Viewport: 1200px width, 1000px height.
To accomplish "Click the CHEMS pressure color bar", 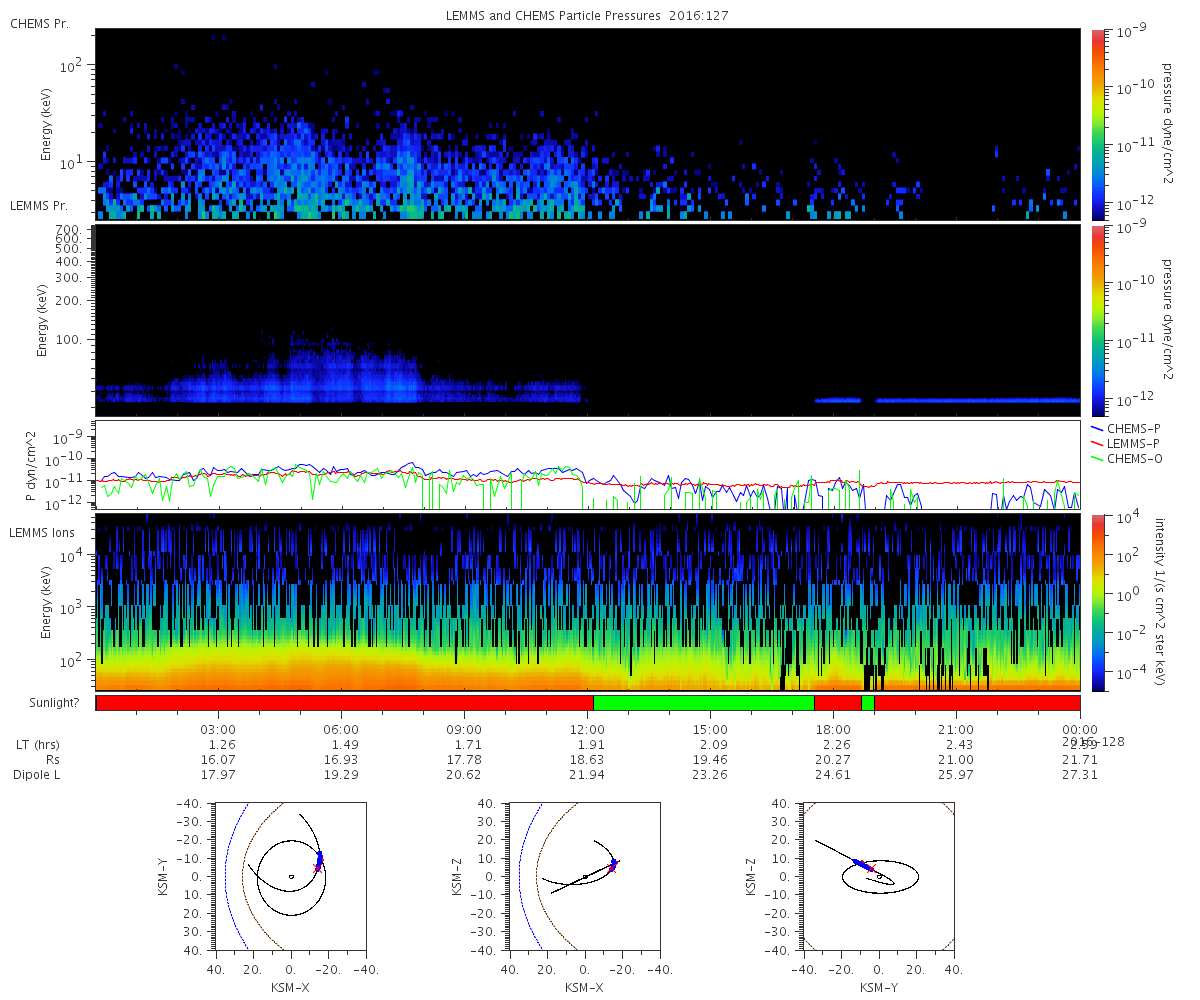I will [1099, 125].
